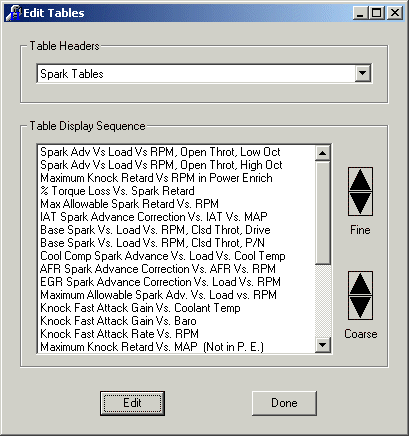The image size is (409, 436).
Task: Click the Edit button
Action: (x=132, y=403)
